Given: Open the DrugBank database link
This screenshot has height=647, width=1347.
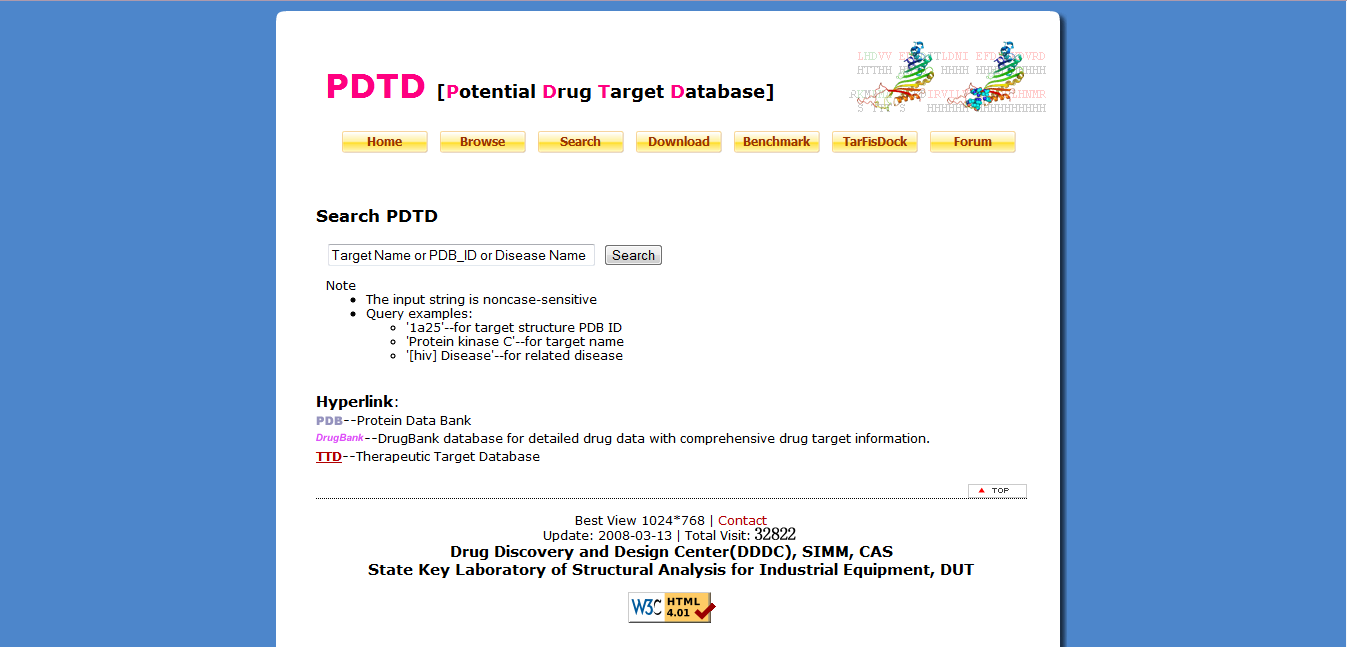Looking at the screenshot, I should click(338, 438).
